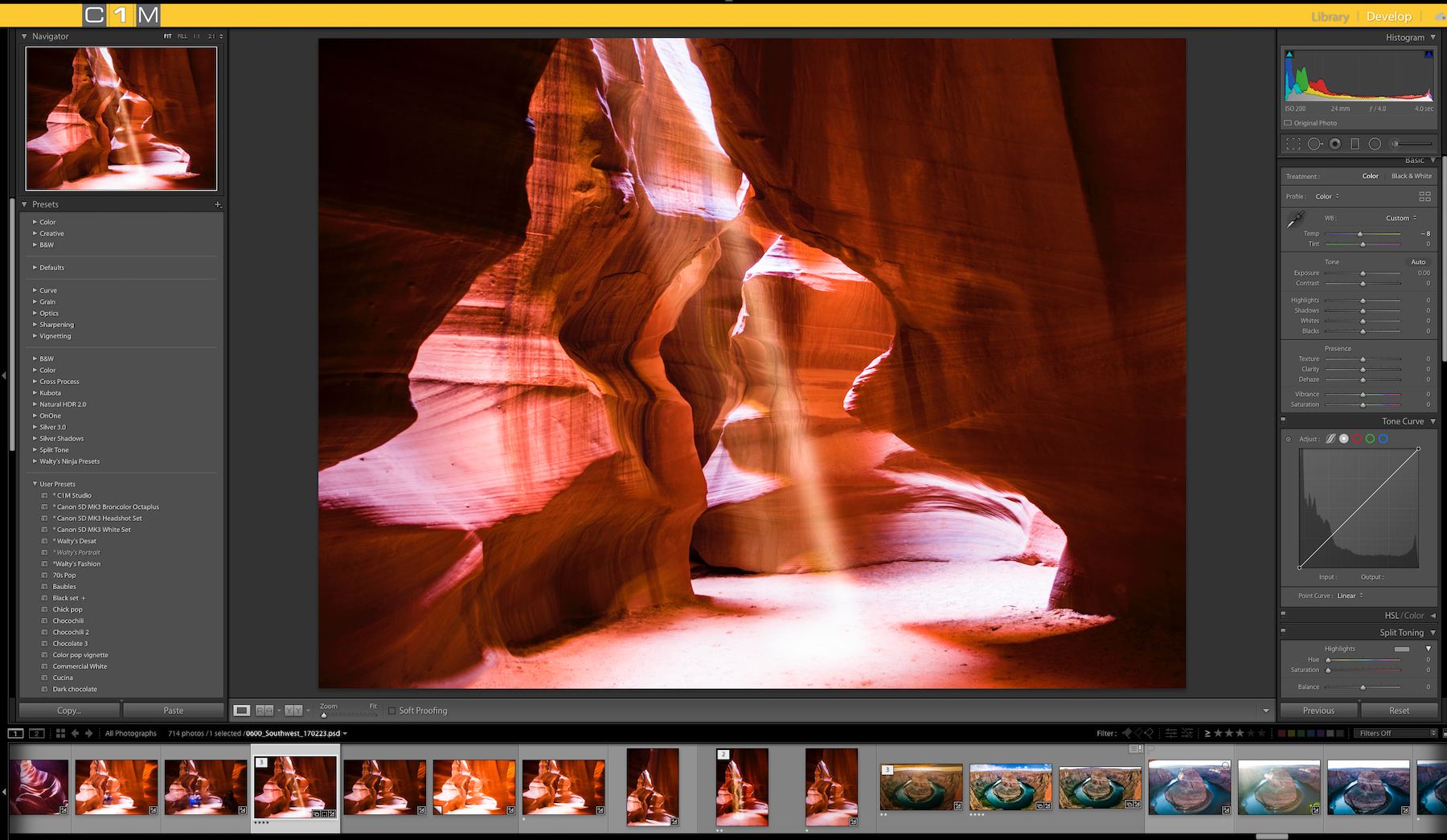Check the Original Photo checkbox

[x=1288, y=123]
